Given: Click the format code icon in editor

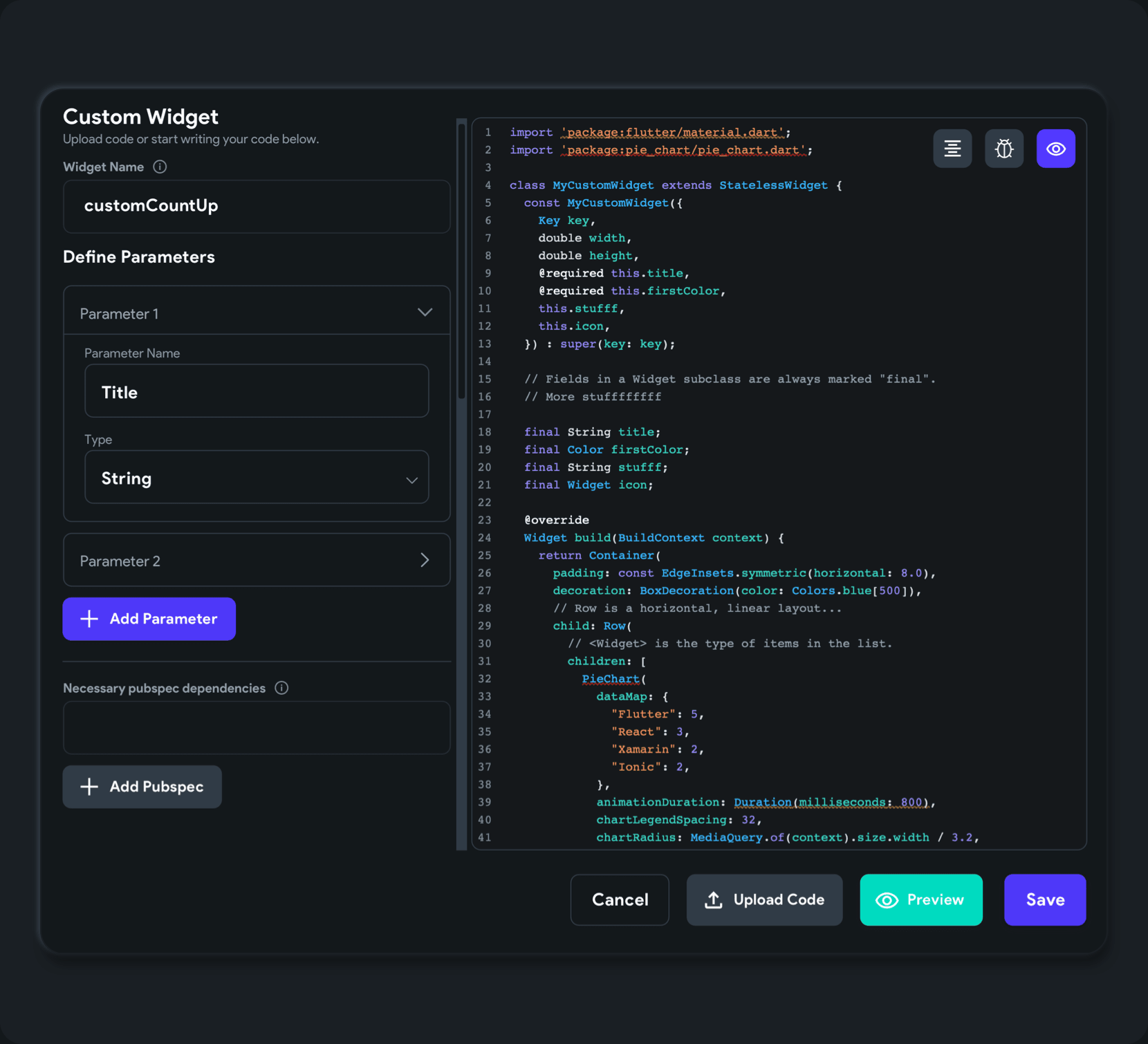Looking at the screenshot, I should click(x=952, y=149).
